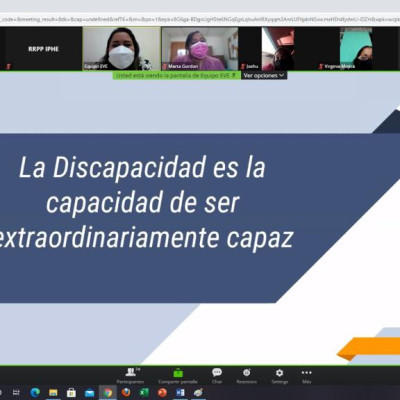Open Microsoft Store from taskbar
The height and width of the screenshot is (400, 400).
[x=71, y=393]
